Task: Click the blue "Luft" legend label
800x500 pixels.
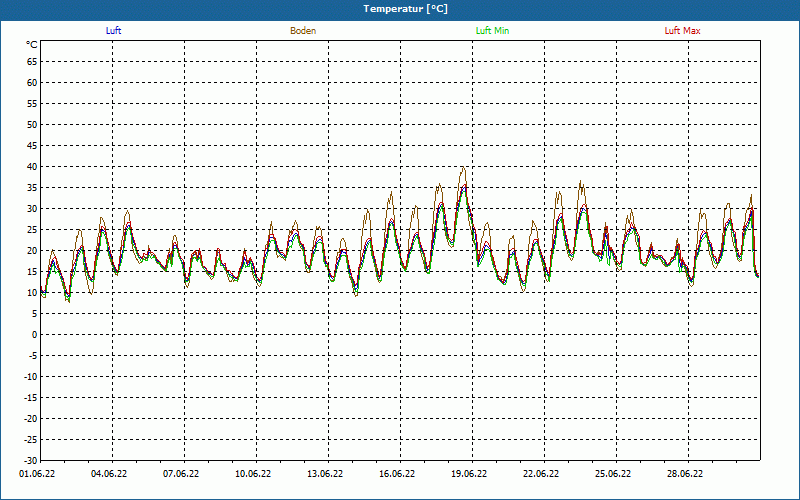Action: [113, 31]
